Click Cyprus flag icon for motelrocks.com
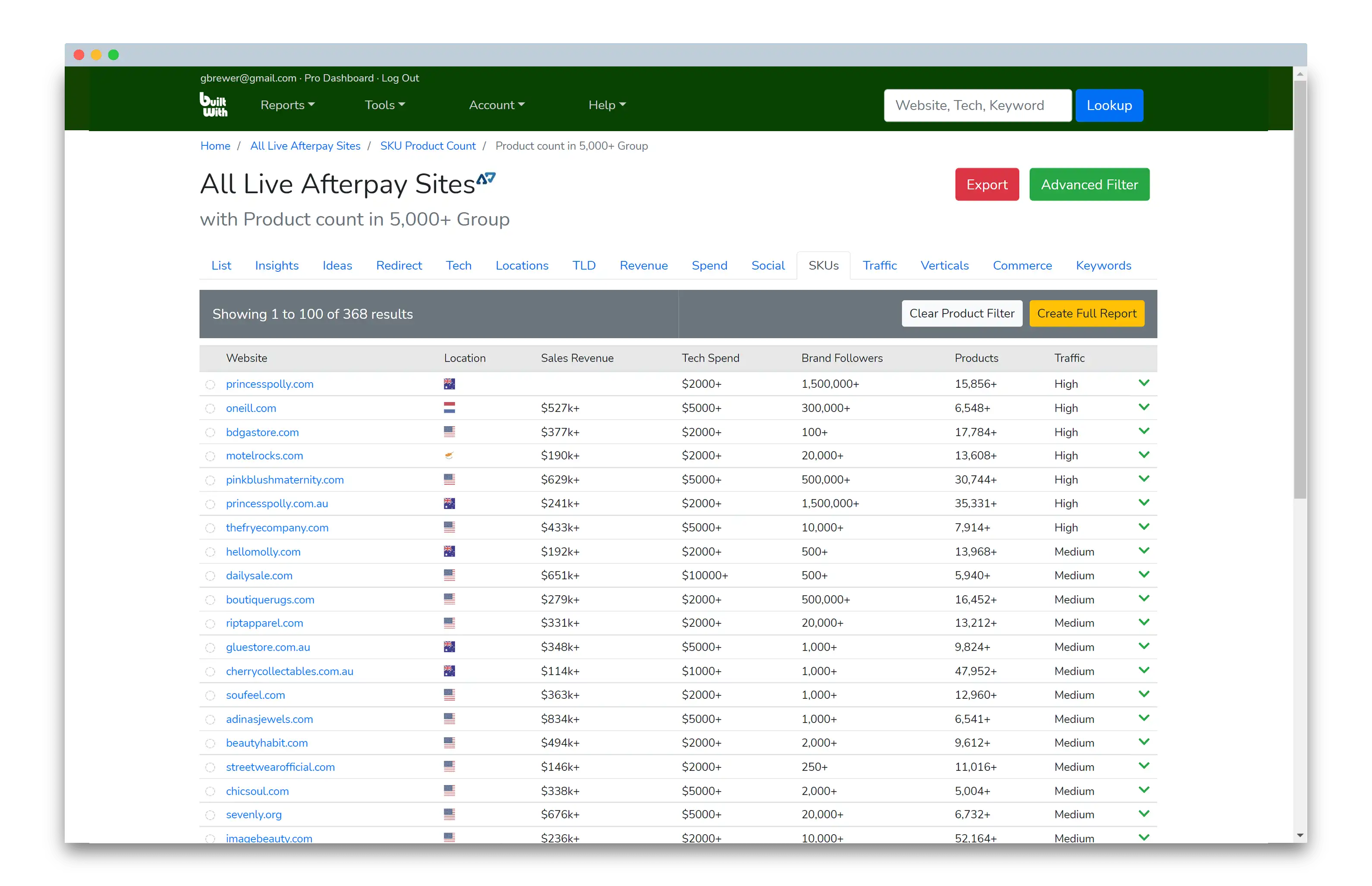 point(449,456)
